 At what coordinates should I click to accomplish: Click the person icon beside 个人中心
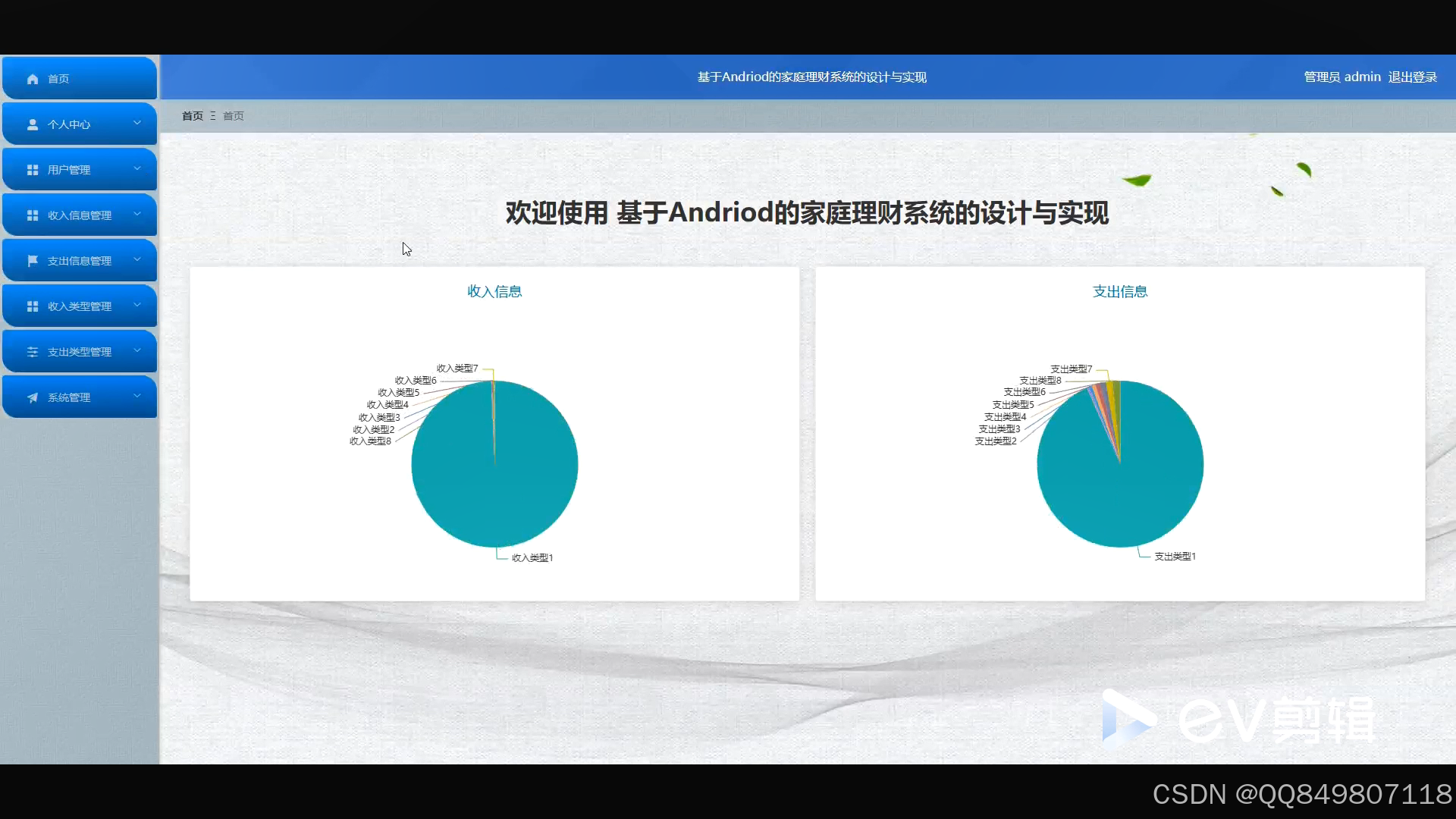[x=33, y=124]
